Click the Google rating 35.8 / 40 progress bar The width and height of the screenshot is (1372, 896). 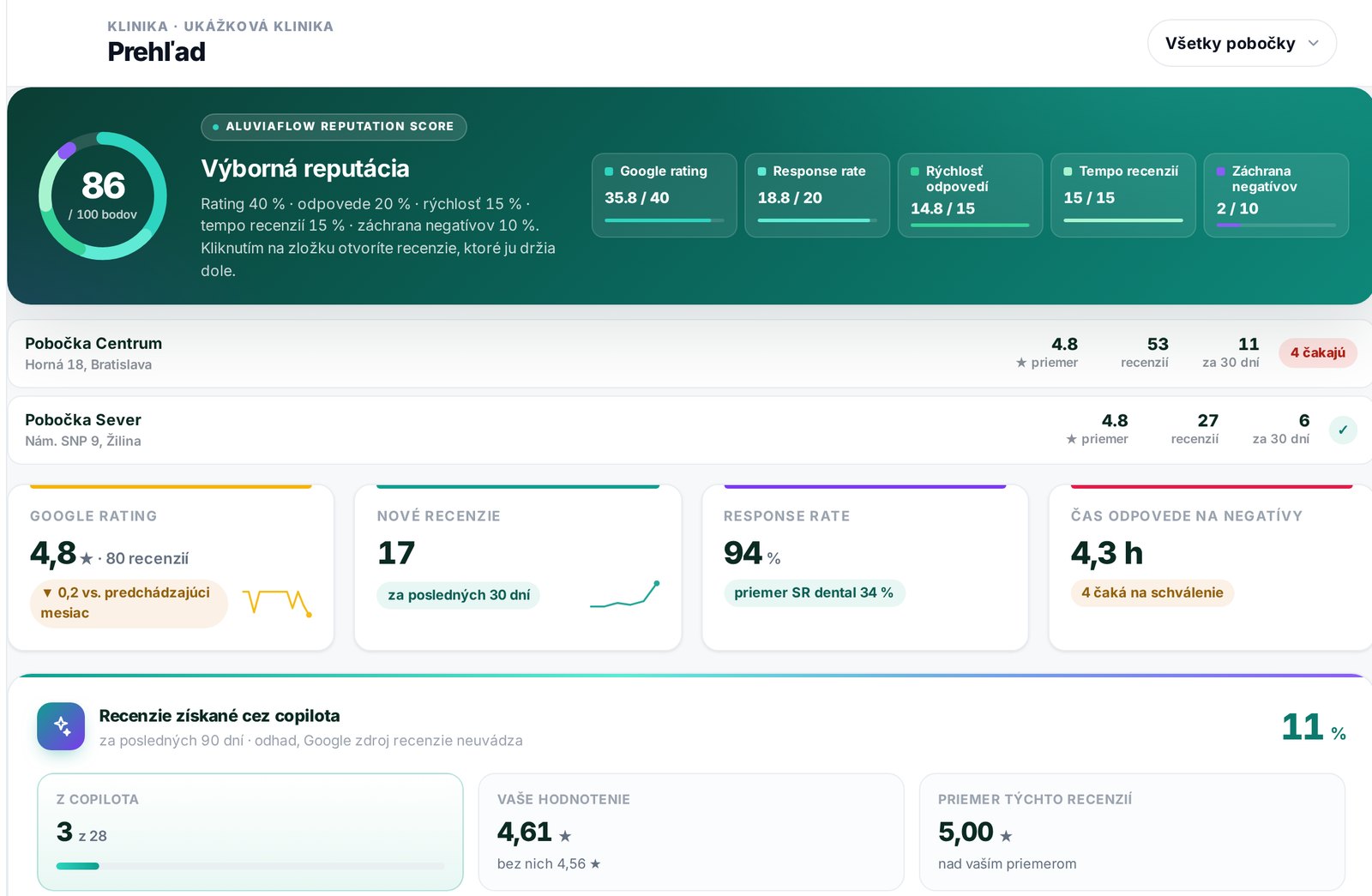(x=664, y=220)
